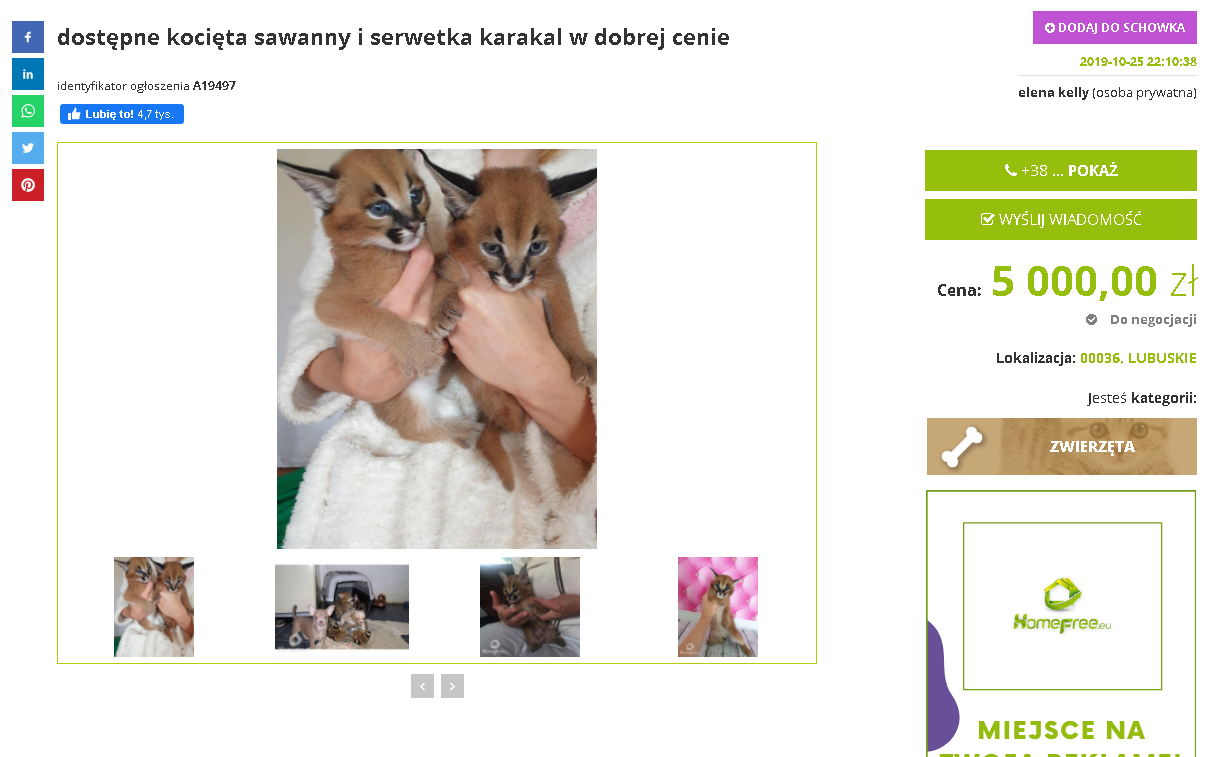Open Wyślij wiadomość message form

(x=1061, y=220)
